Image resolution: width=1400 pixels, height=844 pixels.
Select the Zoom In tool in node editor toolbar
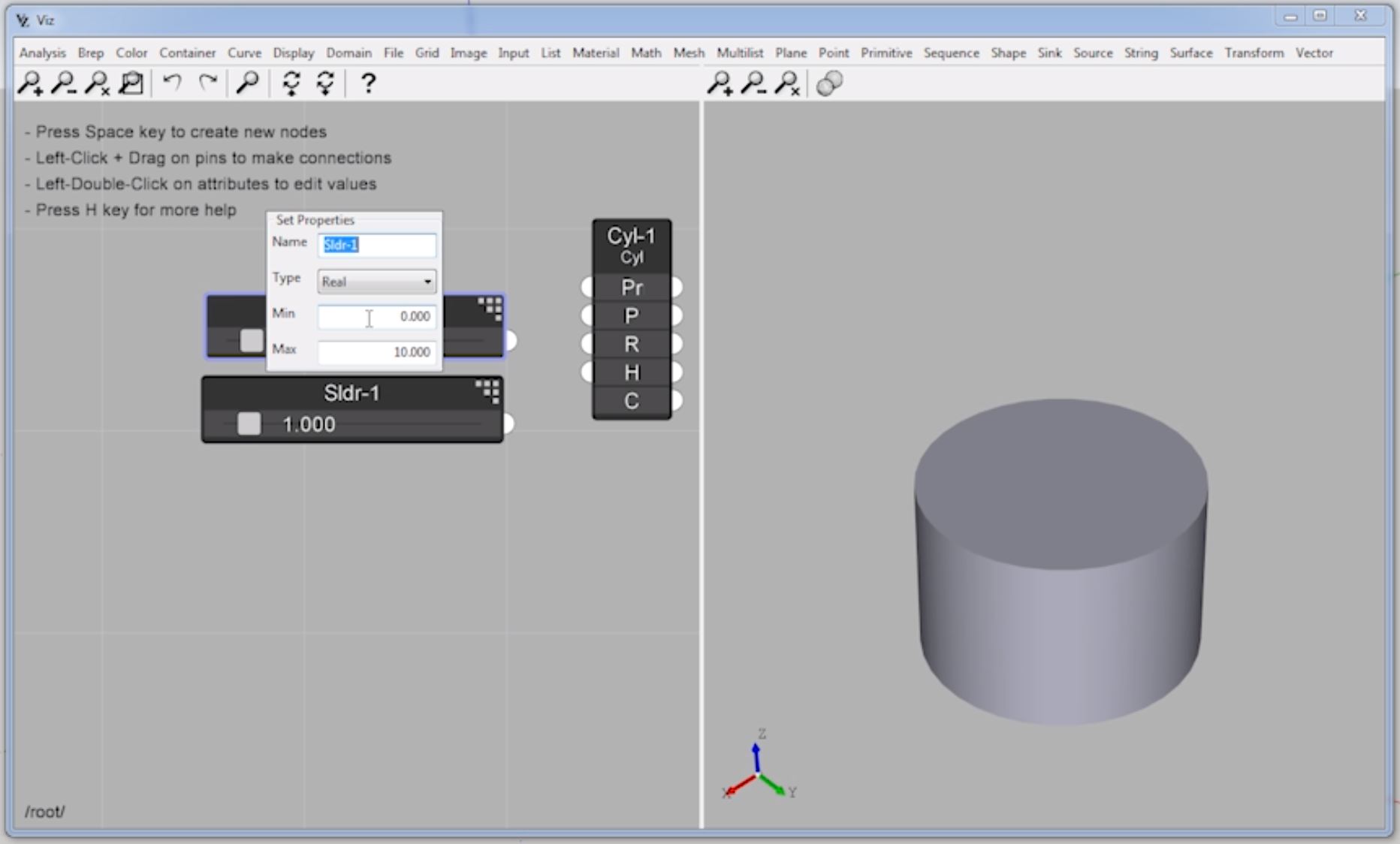30,83
